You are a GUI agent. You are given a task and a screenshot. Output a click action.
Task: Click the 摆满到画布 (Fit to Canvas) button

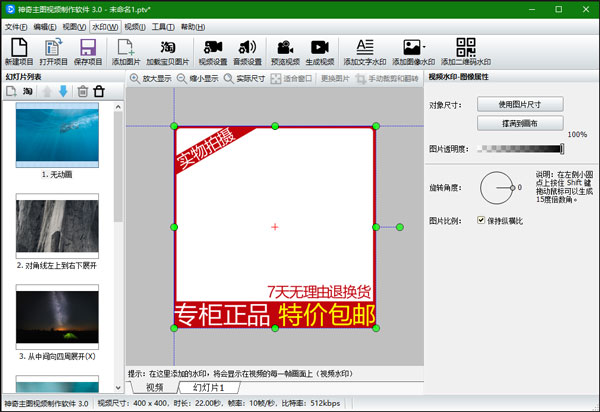[x=520, y=123]
